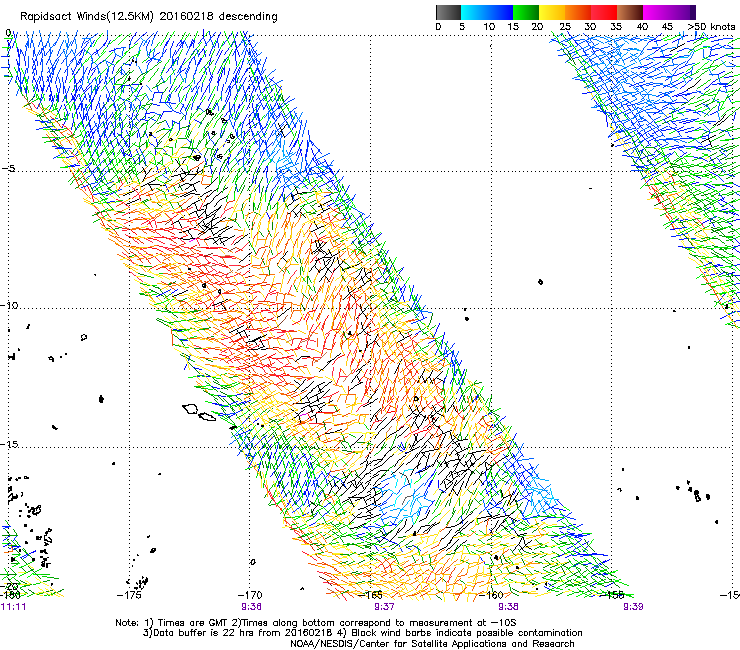The width and height of the screenshot is (740, 650).
Task: Click the legend value '5'
Action: pos(462,27)
